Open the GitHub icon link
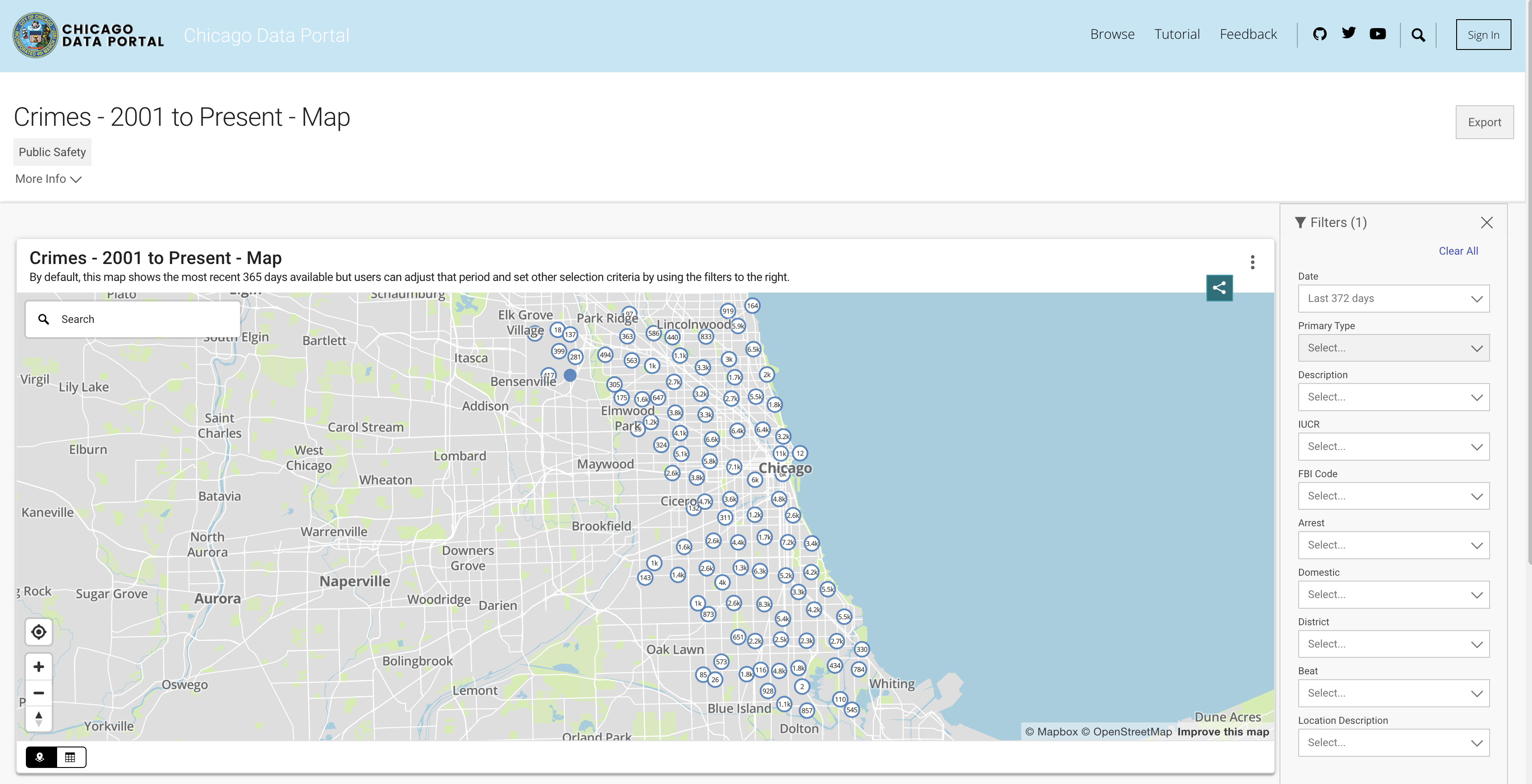Viewport: 1532px width, 784px height. point(1319,34)
